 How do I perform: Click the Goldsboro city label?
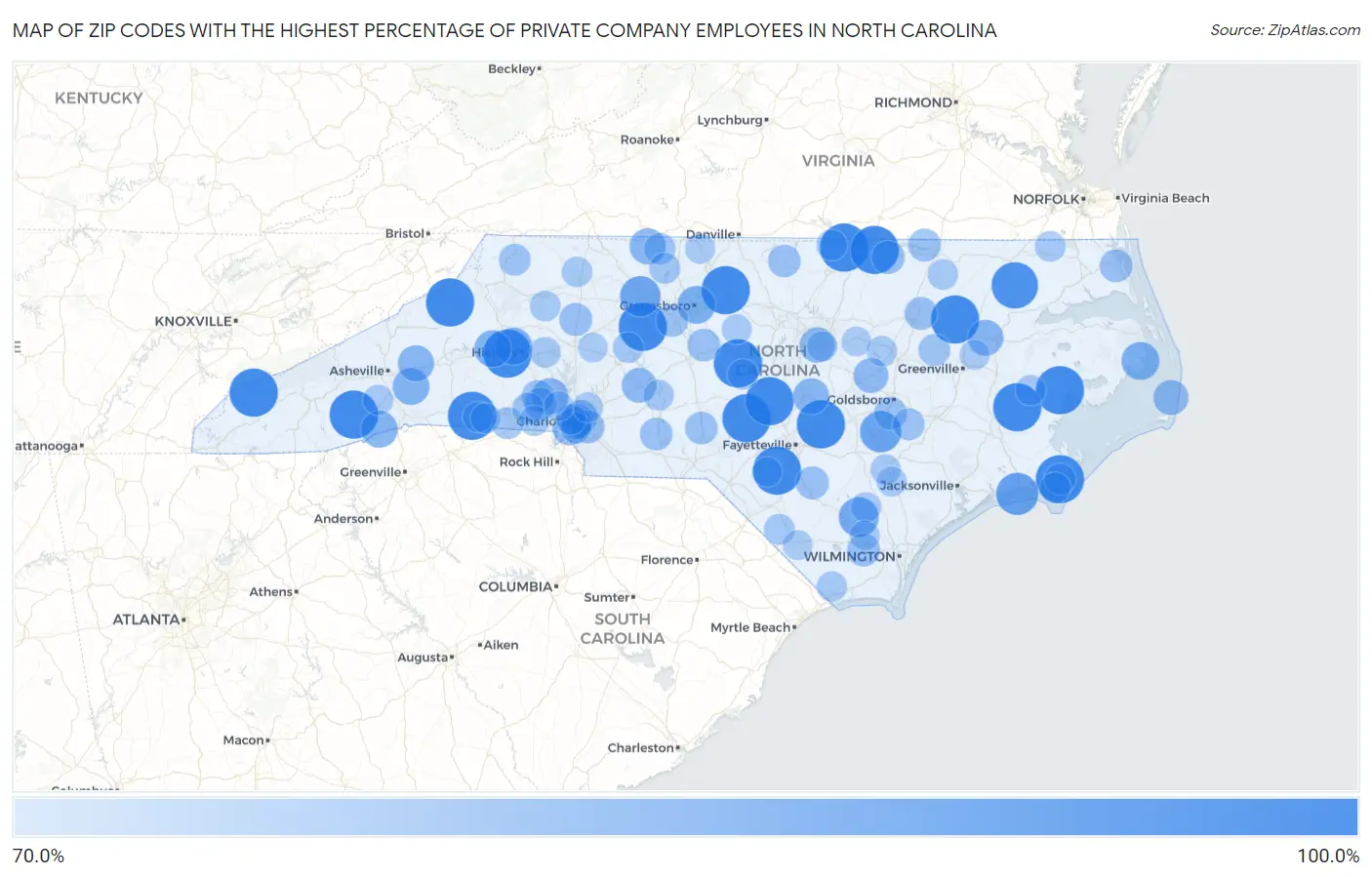point(861,400)
